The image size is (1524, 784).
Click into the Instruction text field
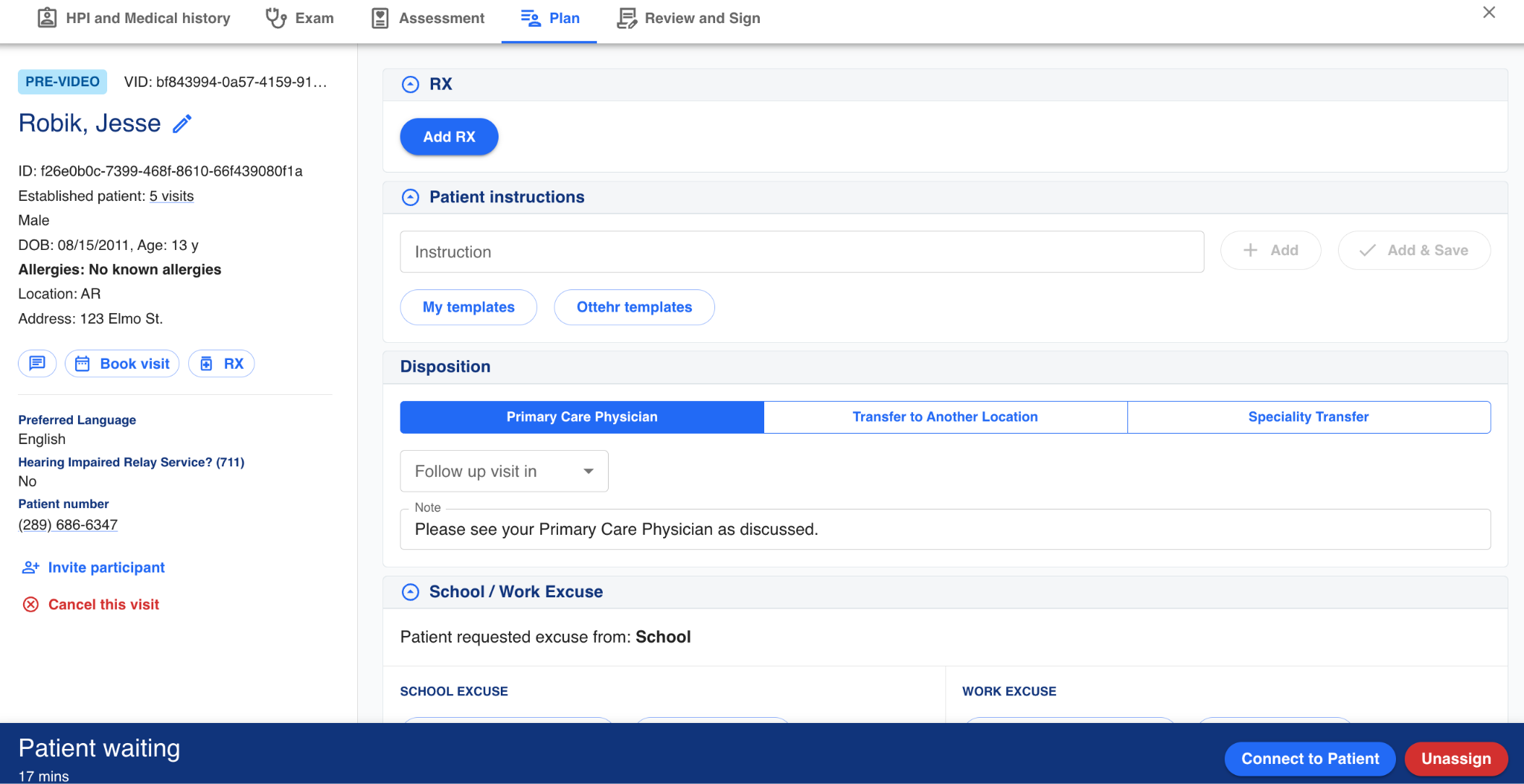point(801,252)
